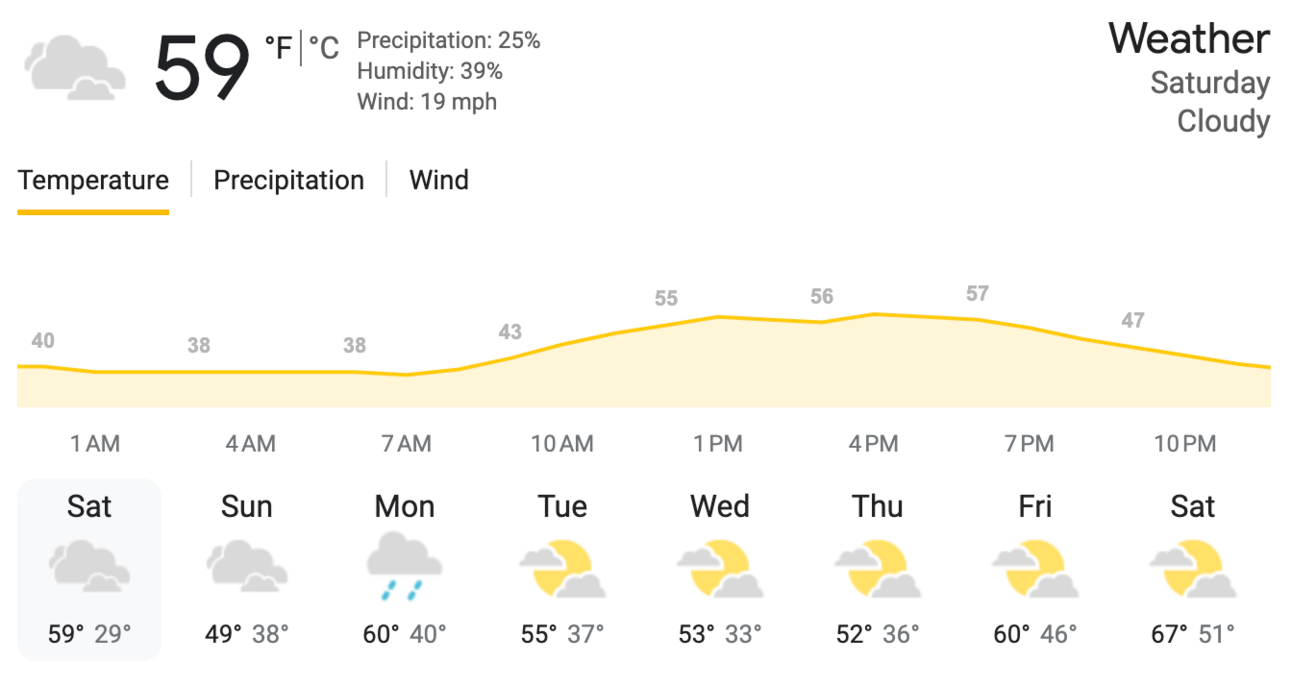The width and height of the screenshot is (1292, 686).
Task: Choose the Mon day label
Action: pyautogui.click(x=405, y=507)
